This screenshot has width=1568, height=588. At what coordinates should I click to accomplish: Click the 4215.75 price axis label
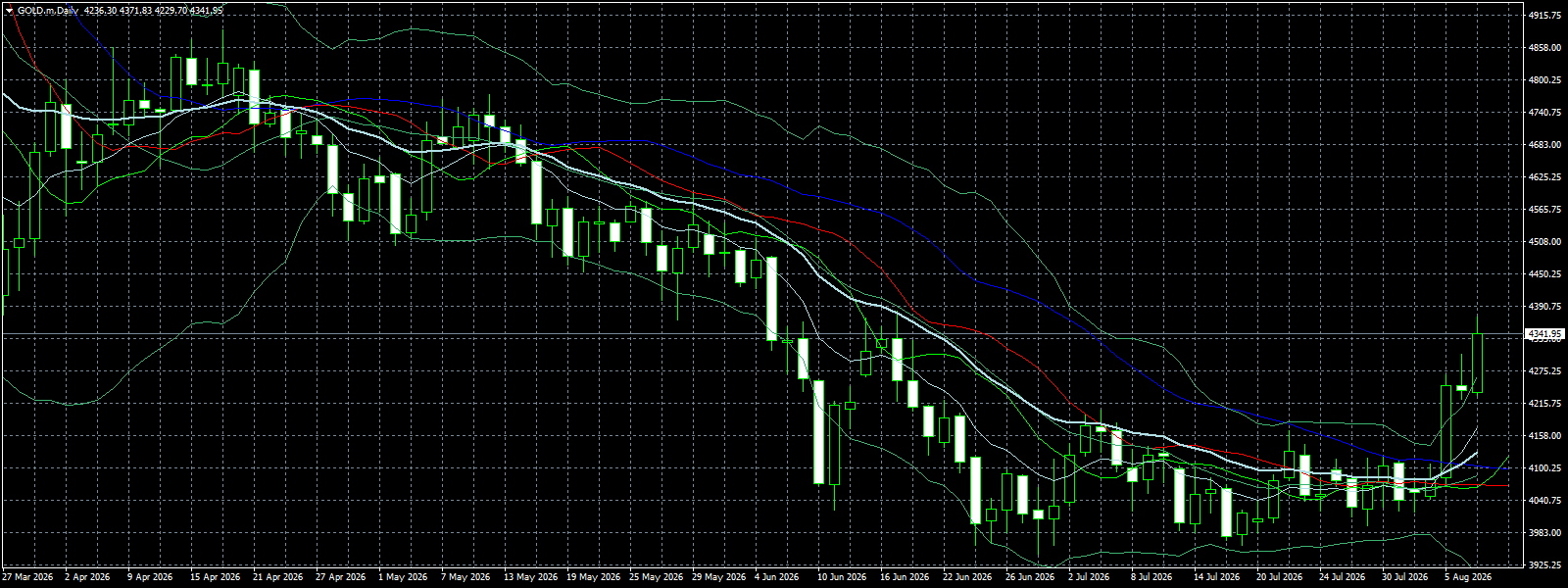pos(1544,404)
